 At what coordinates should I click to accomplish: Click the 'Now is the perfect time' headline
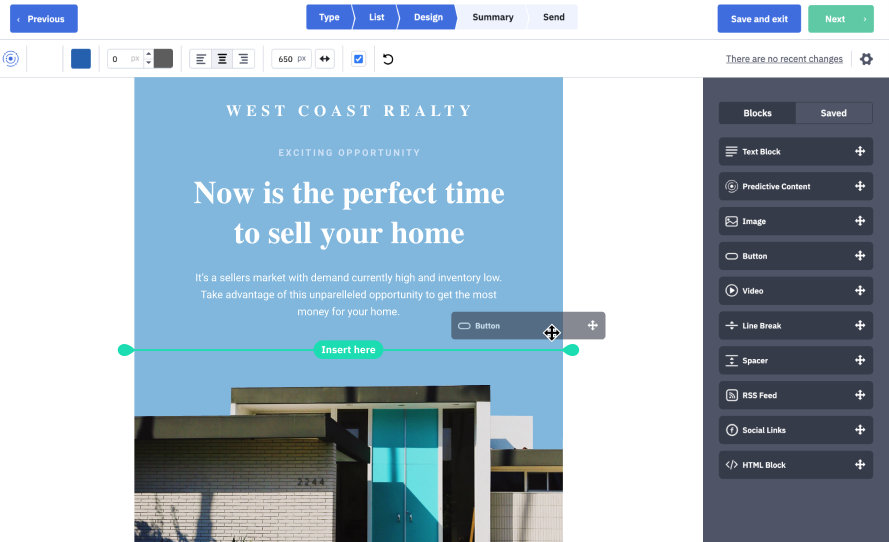tap(349, 213)
